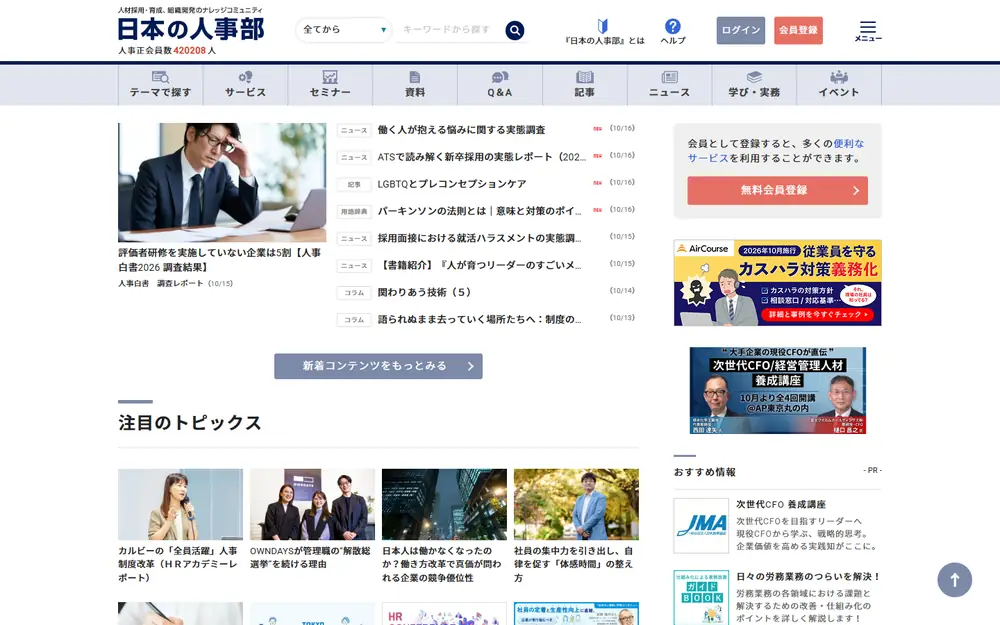Click the magnifier search icon button
The image size is (1000, 625).
(x=515, y=30)
